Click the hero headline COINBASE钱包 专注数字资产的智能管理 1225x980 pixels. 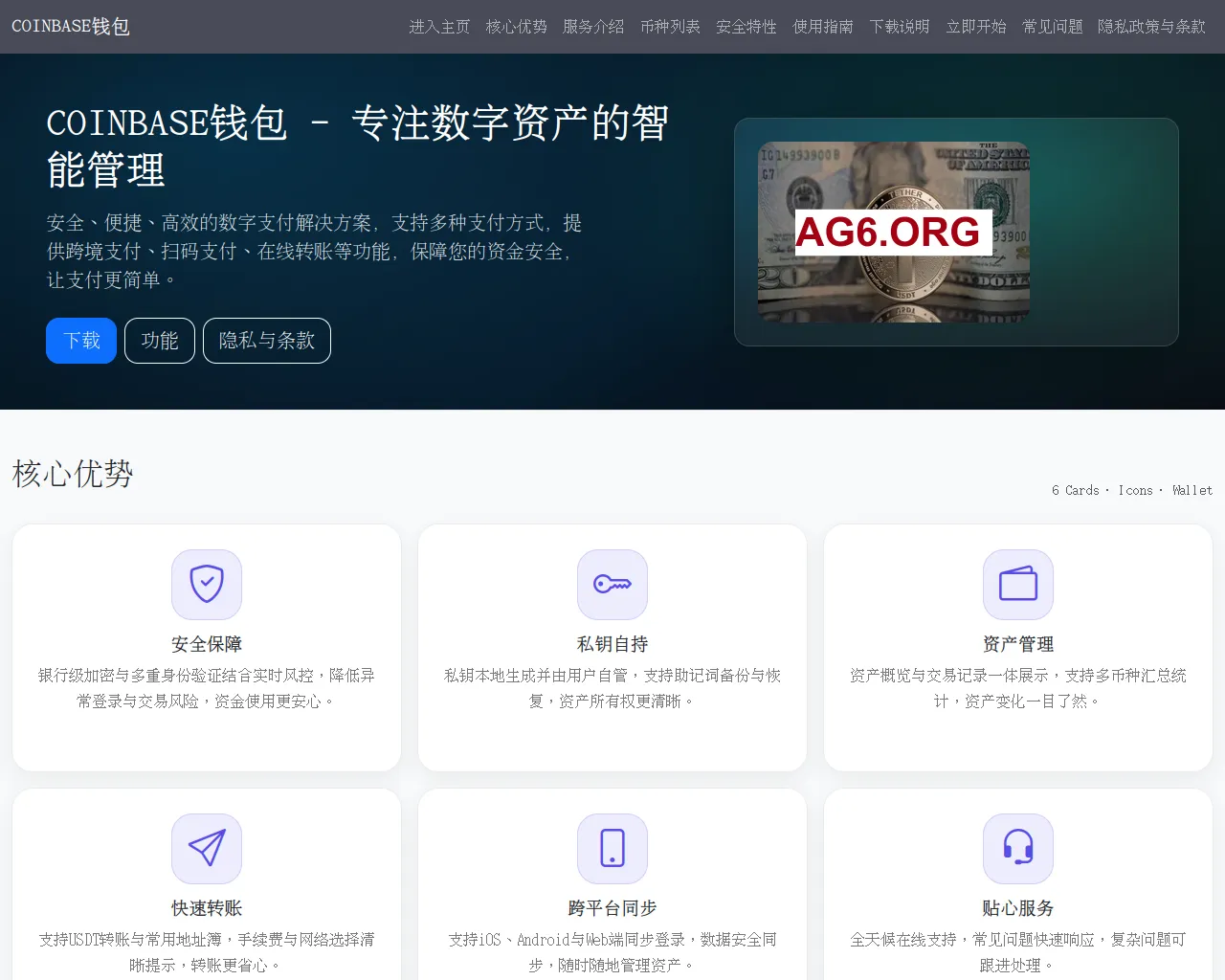[x=357, y=146]
